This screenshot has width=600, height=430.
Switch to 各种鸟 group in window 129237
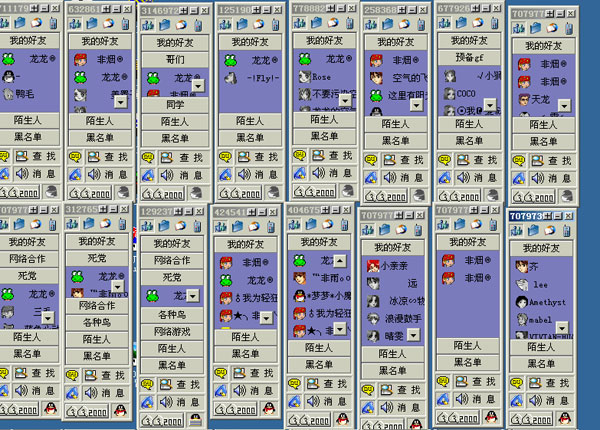tap(172, 315)
